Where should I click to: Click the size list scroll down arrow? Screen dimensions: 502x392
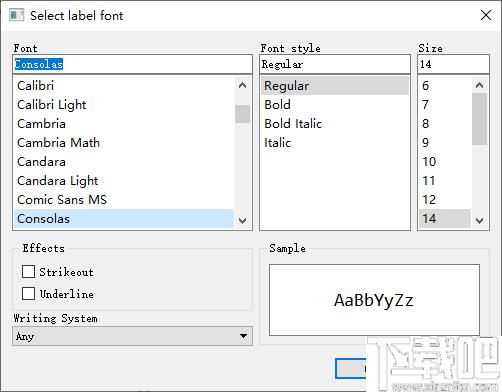click(x=479, y=220)
